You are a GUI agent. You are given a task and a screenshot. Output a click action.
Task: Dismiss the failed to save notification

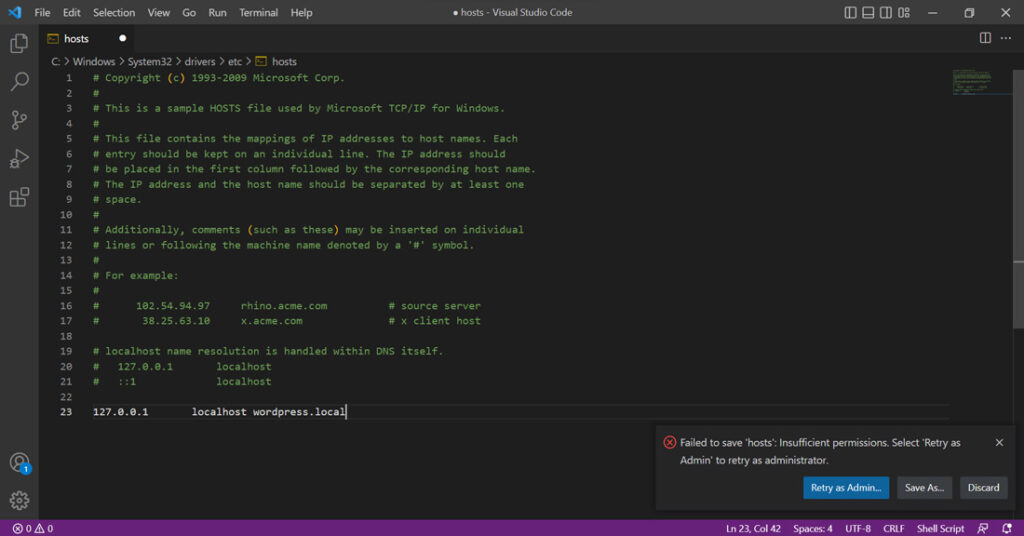point(999,442)
